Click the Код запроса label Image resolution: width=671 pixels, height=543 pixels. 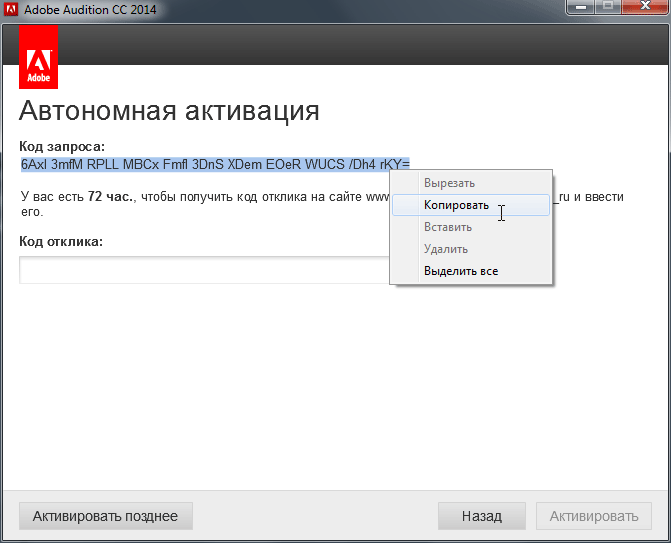tap(62, 147)
